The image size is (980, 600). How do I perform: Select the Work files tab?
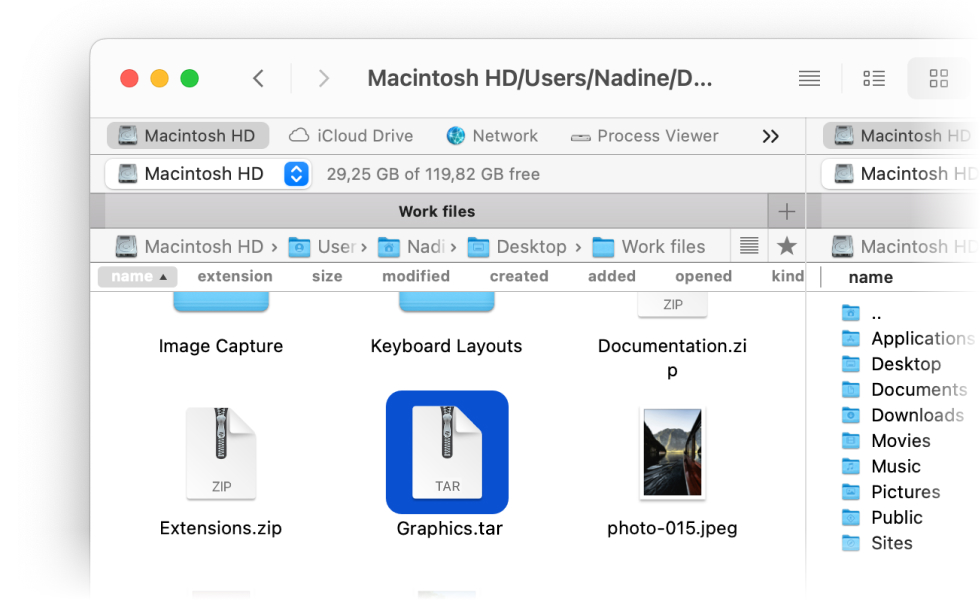[436, 211]
